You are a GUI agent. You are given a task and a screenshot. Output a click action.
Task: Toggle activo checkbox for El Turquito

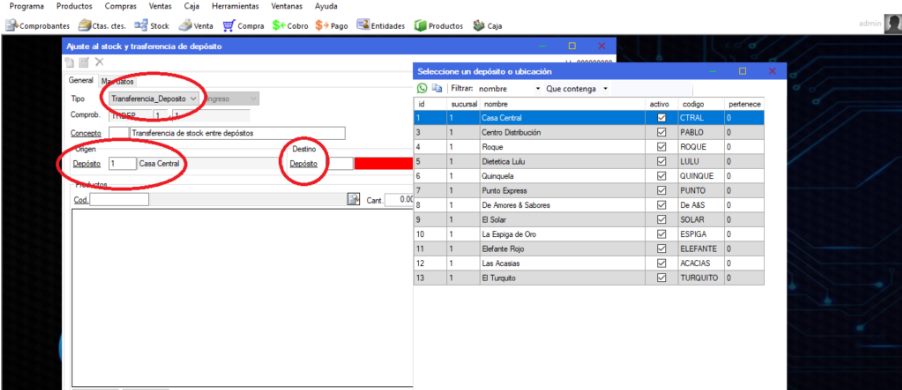(x=662, y=278)
